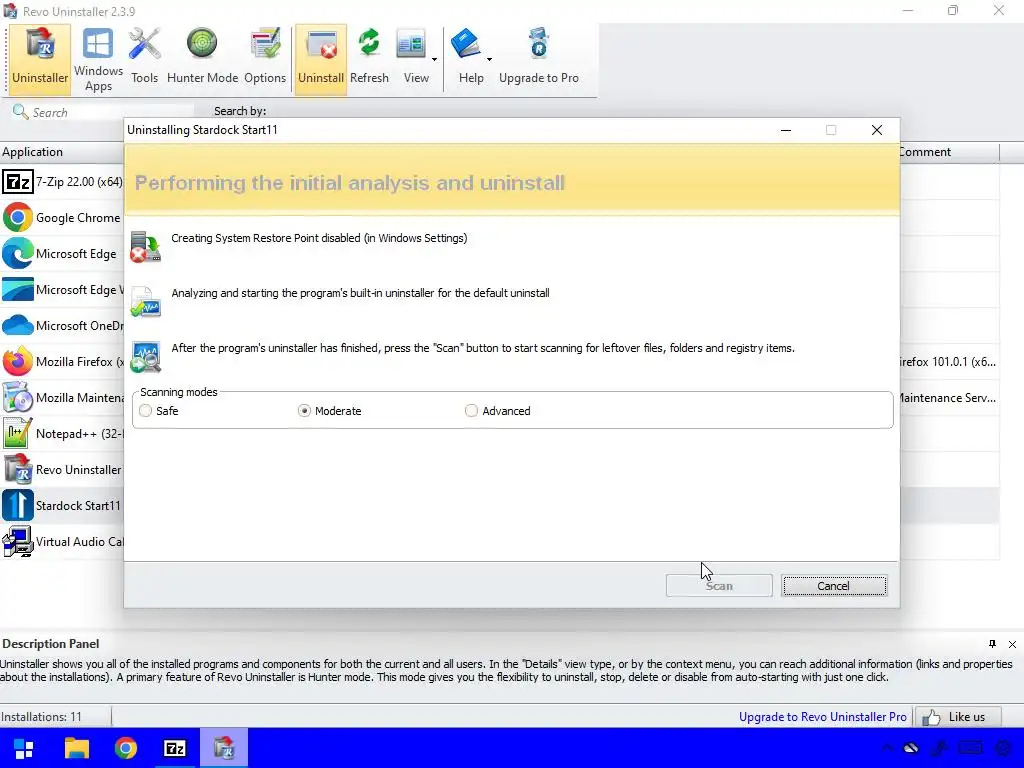The width and height of the screenshot is (1024, 768).
Task: Close the Description Panel
Action: tap(1012, 644)
